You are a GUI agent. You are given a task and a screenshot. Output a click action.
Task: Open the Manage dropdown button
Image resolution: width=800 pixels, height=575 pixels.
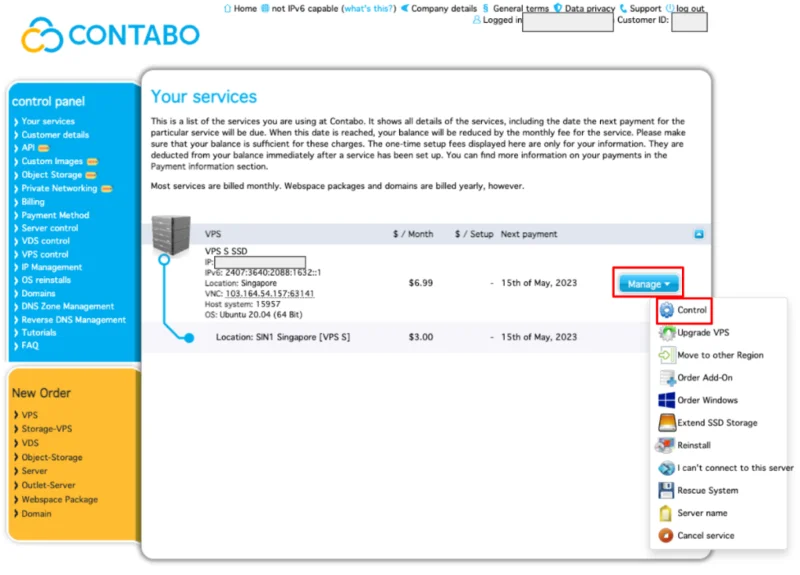[x=648, y=284]
